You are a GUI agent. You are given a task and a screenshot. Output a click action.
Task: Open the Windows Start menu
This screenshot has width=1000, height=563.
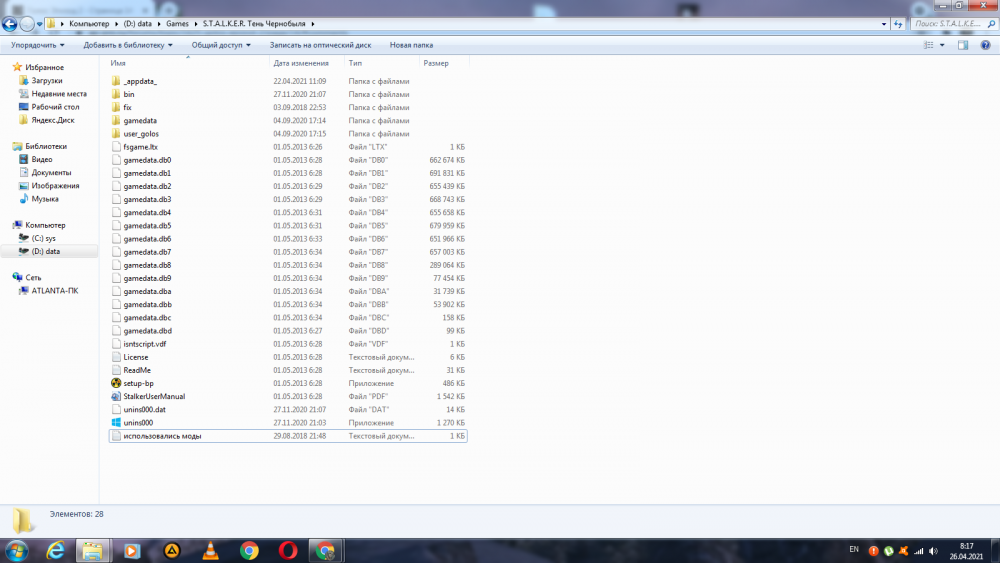click(17, 550)
